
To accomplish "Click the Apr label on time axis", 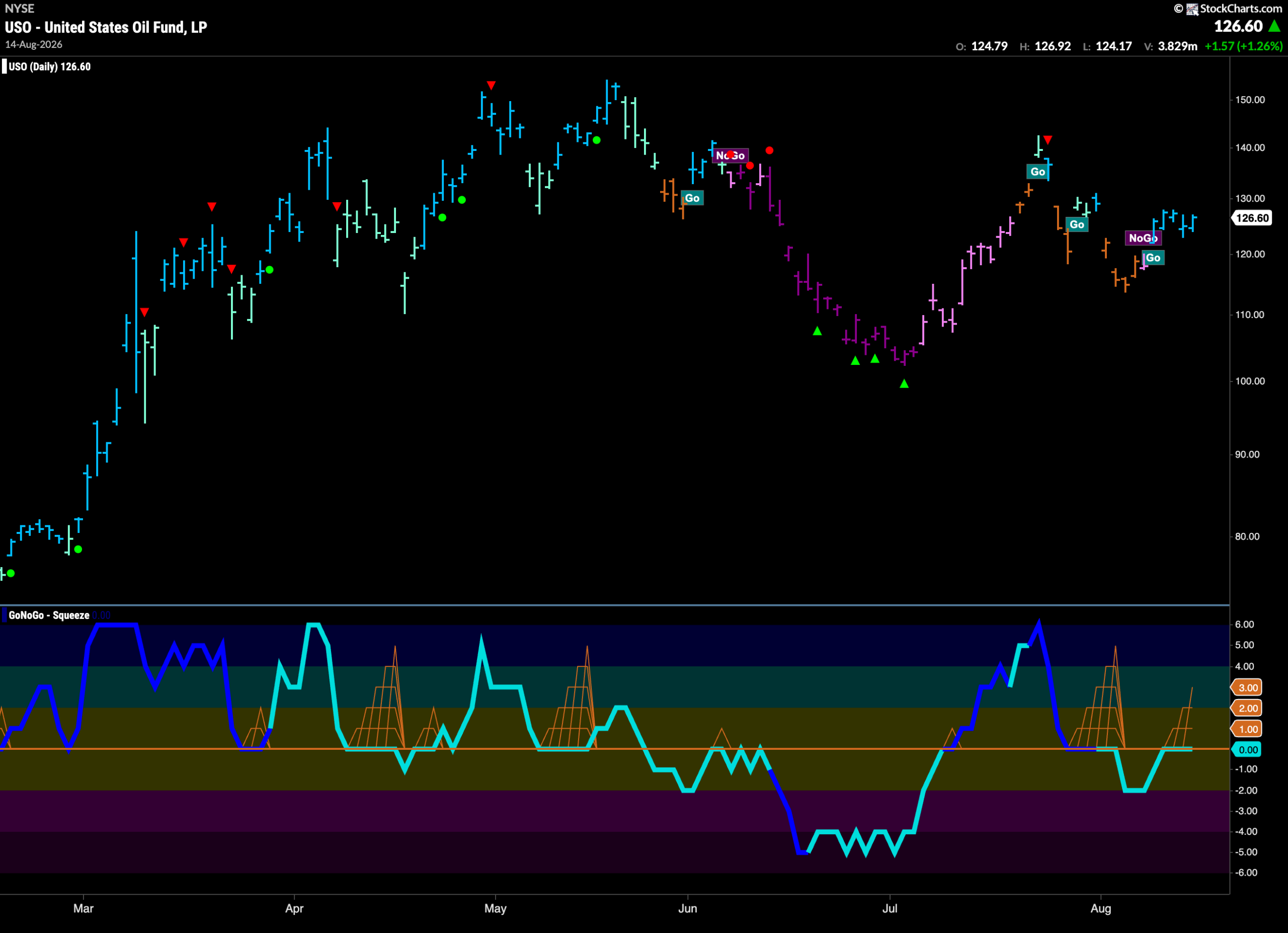I will tap(294, 908).
